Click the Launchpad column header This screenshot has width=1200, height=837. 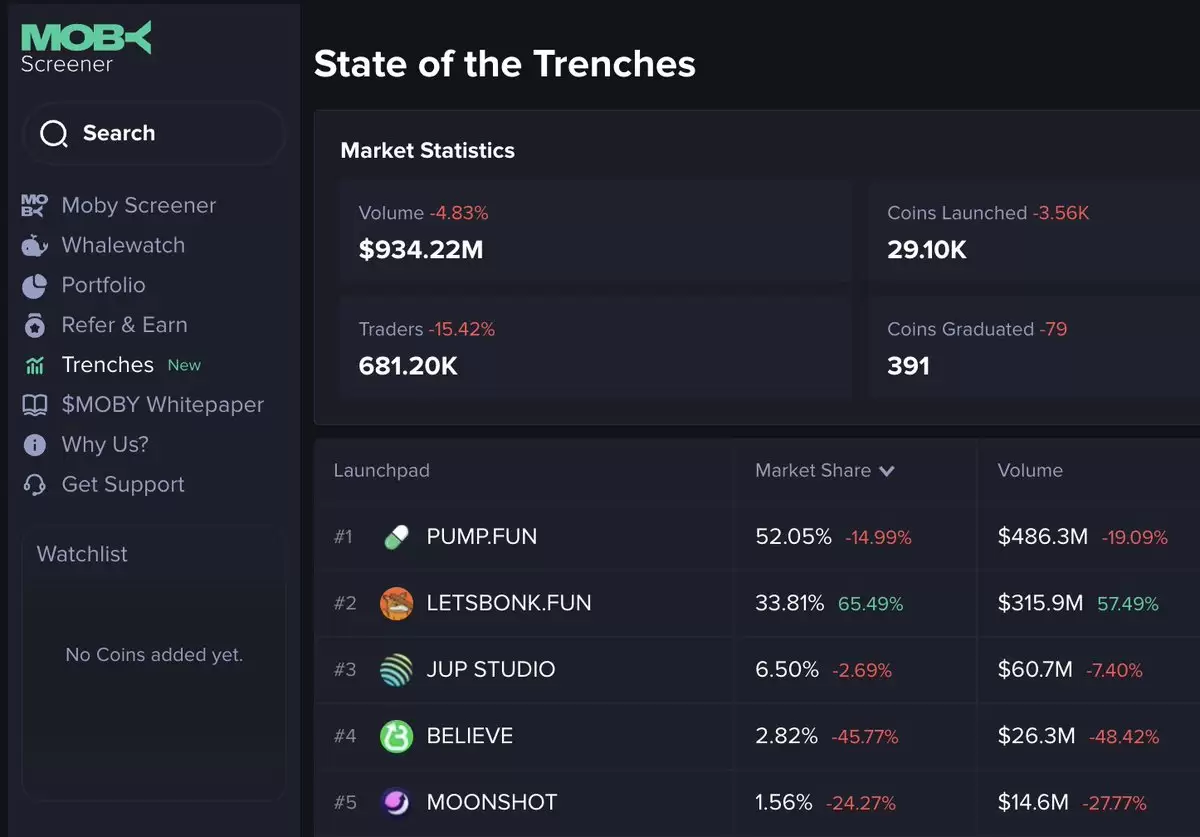point(381,471)
